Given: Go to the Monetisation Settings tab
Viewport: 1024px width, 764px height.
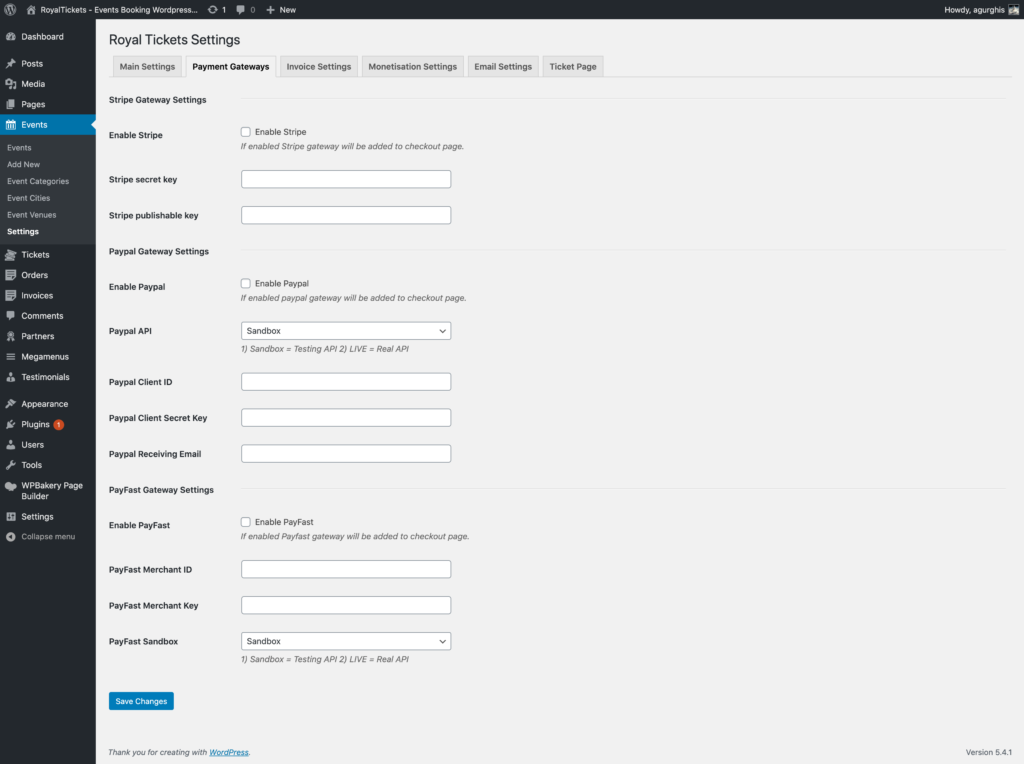Looking at the screenshot, I should click(x=413, y=67).
